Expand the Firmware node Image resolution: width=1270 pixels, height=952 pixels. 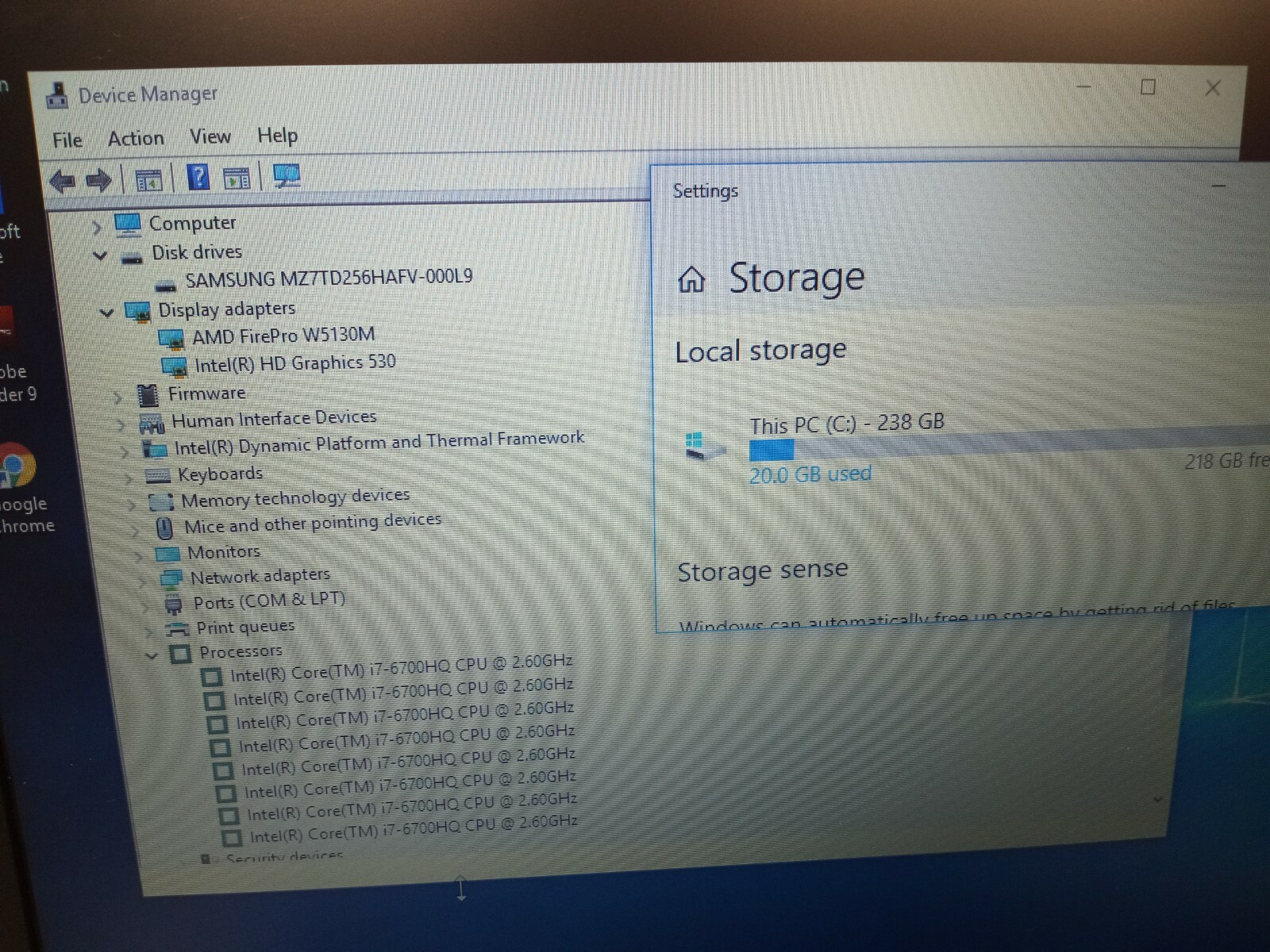[x=117, y=397]
